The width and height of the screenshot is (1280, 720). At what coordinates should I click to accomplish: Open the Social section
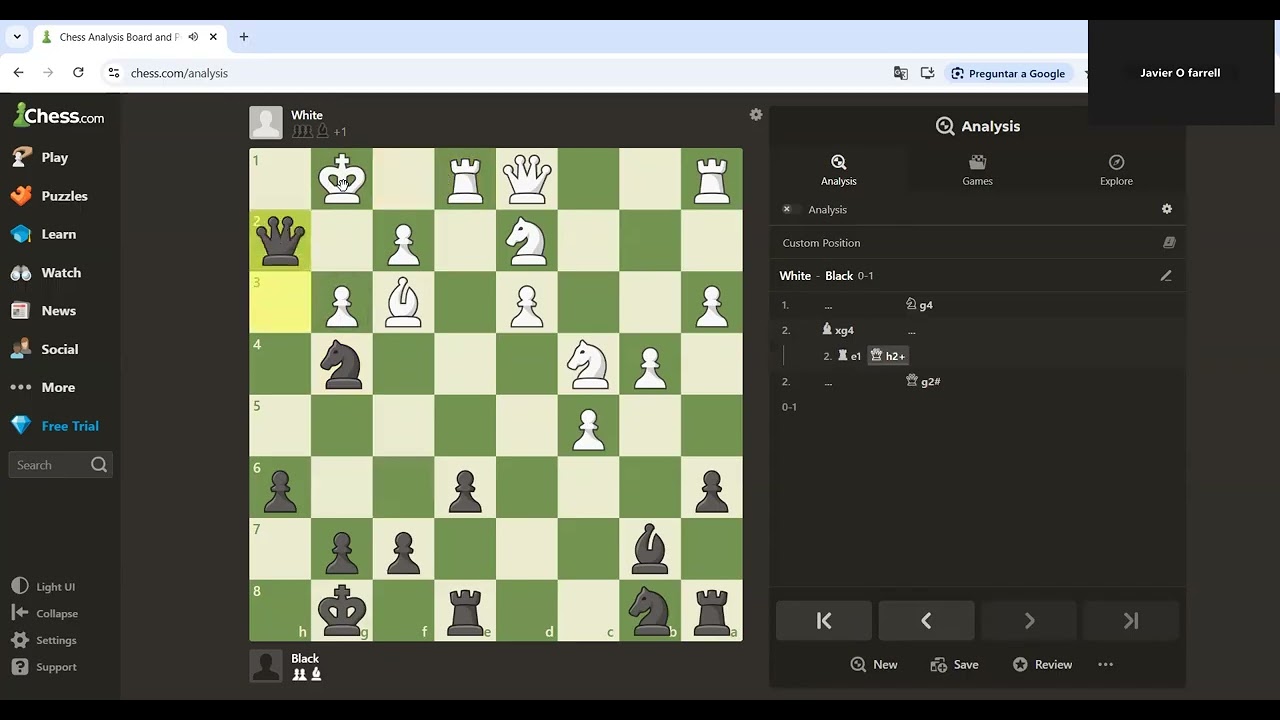point(45,349)
